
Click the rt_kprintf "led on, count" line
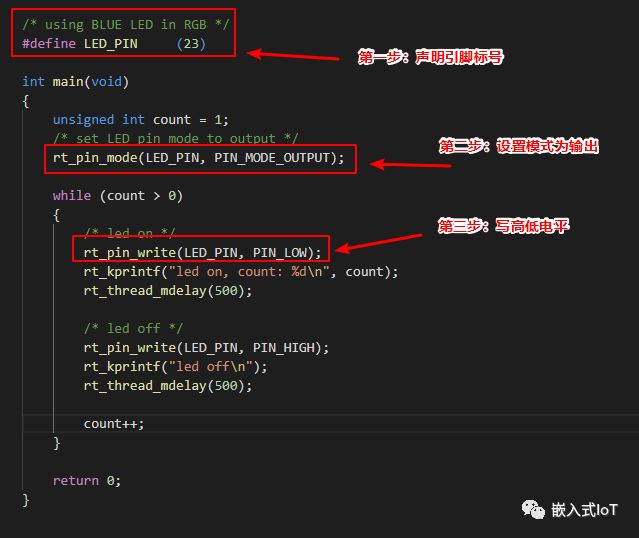240,271
